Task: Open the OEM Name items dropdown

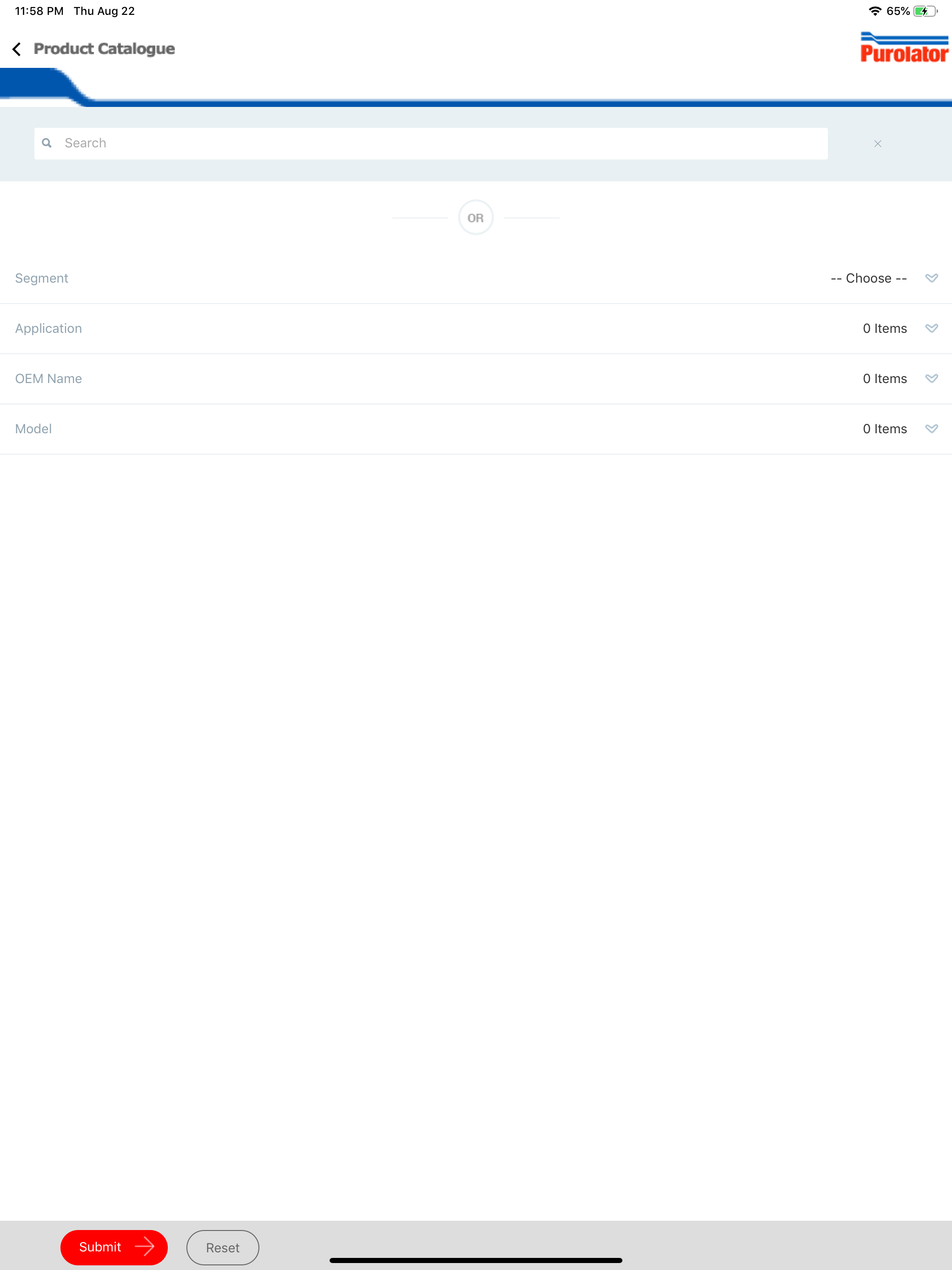Action: click(884, 379)
